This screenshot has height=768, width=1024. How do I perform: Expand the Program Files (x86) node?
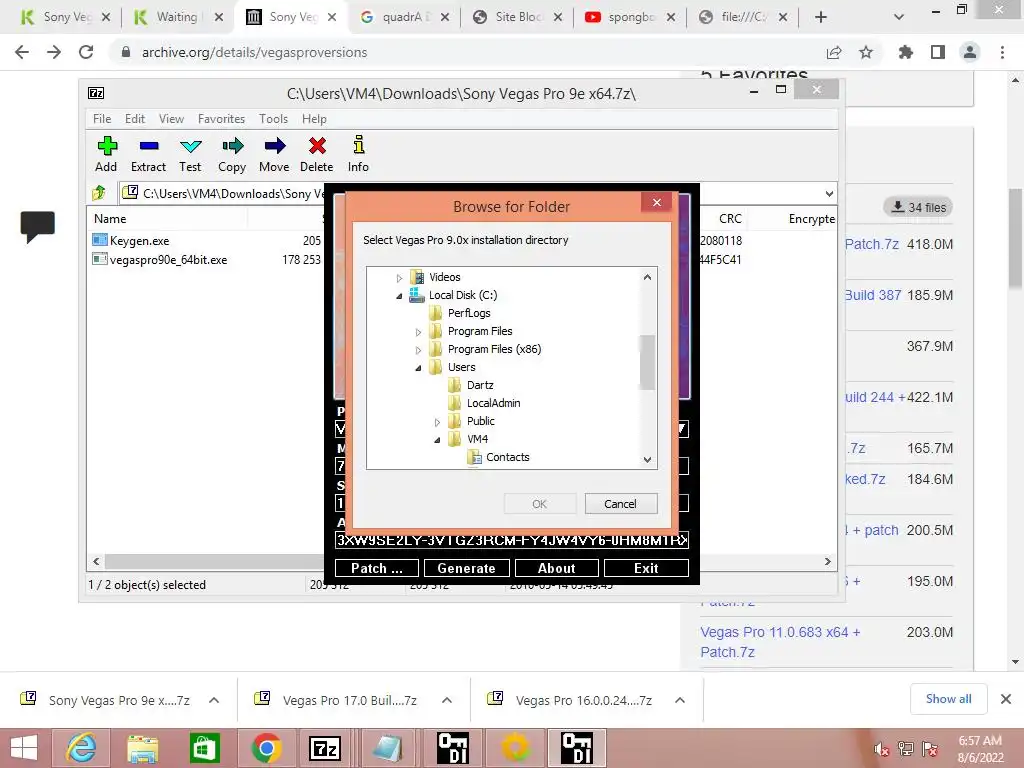(x=419, y=350)
